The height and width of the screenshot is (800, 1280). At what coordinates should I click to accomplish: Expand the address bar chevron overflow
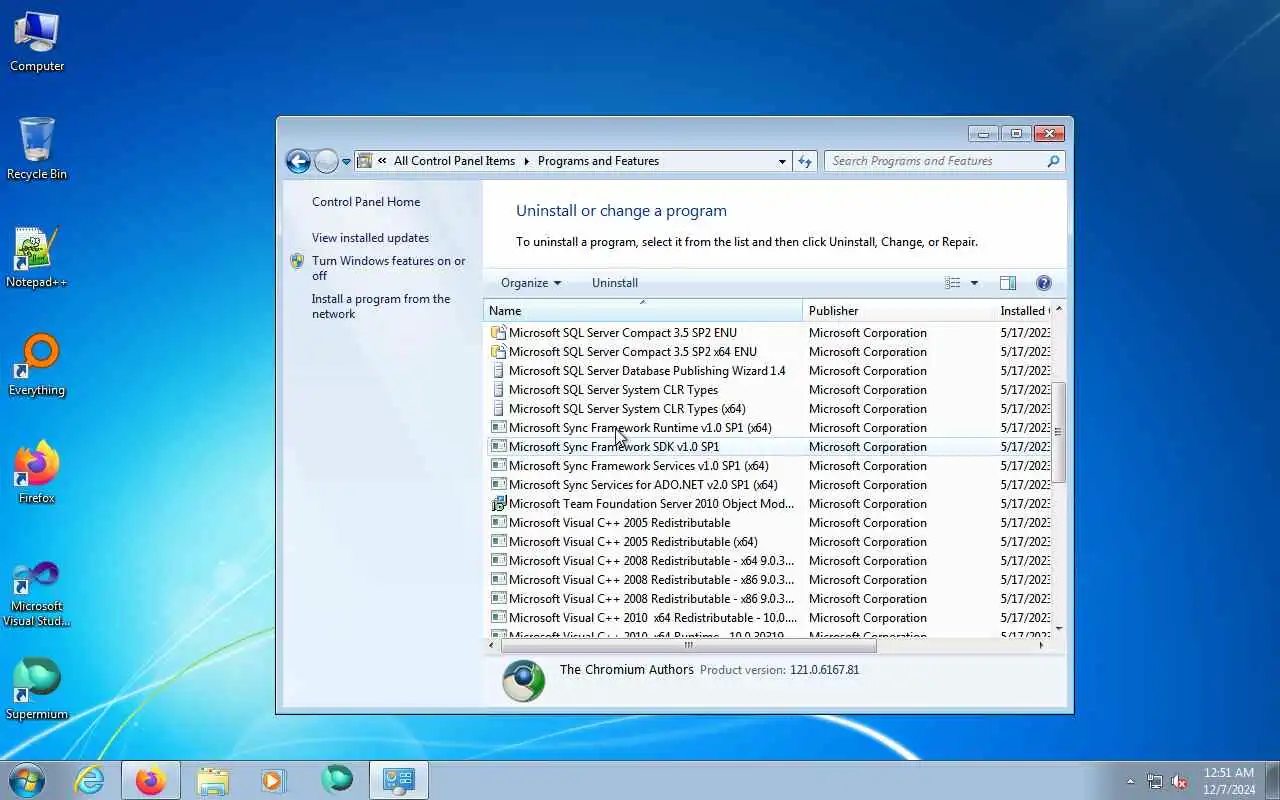point(382,161)
